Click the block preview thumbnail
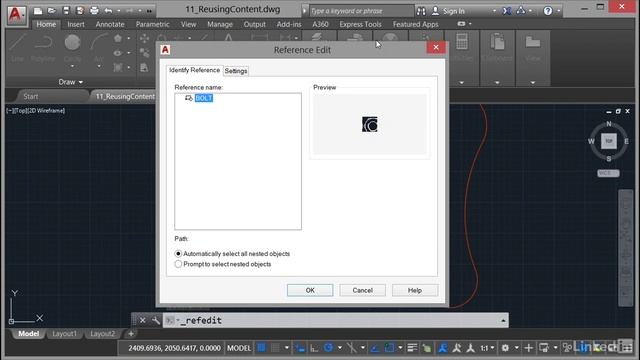This screenshot has height=360, width=640. pyautogui.click(x=370, y=124)
